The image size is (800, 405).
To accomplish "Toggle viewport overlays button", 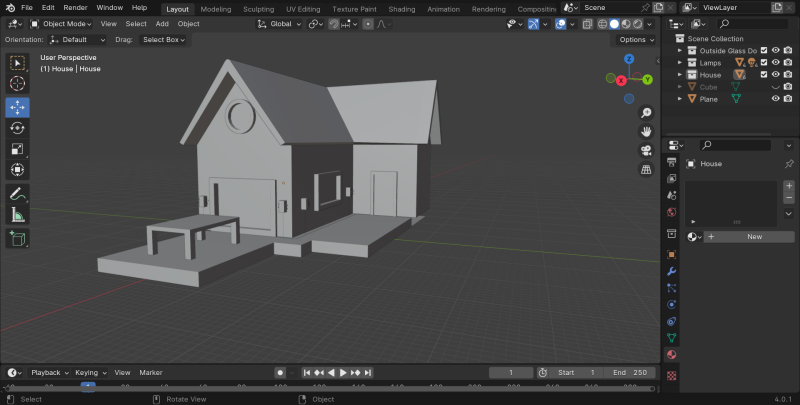I will pos(560,24).
